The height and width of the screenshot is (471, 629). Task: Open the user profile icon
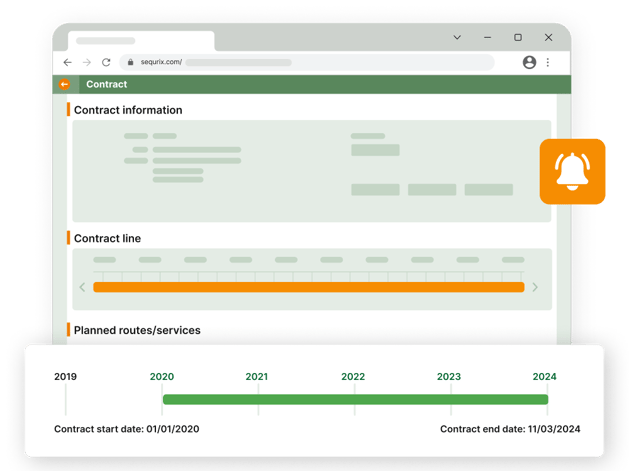[x=529, y=62]
